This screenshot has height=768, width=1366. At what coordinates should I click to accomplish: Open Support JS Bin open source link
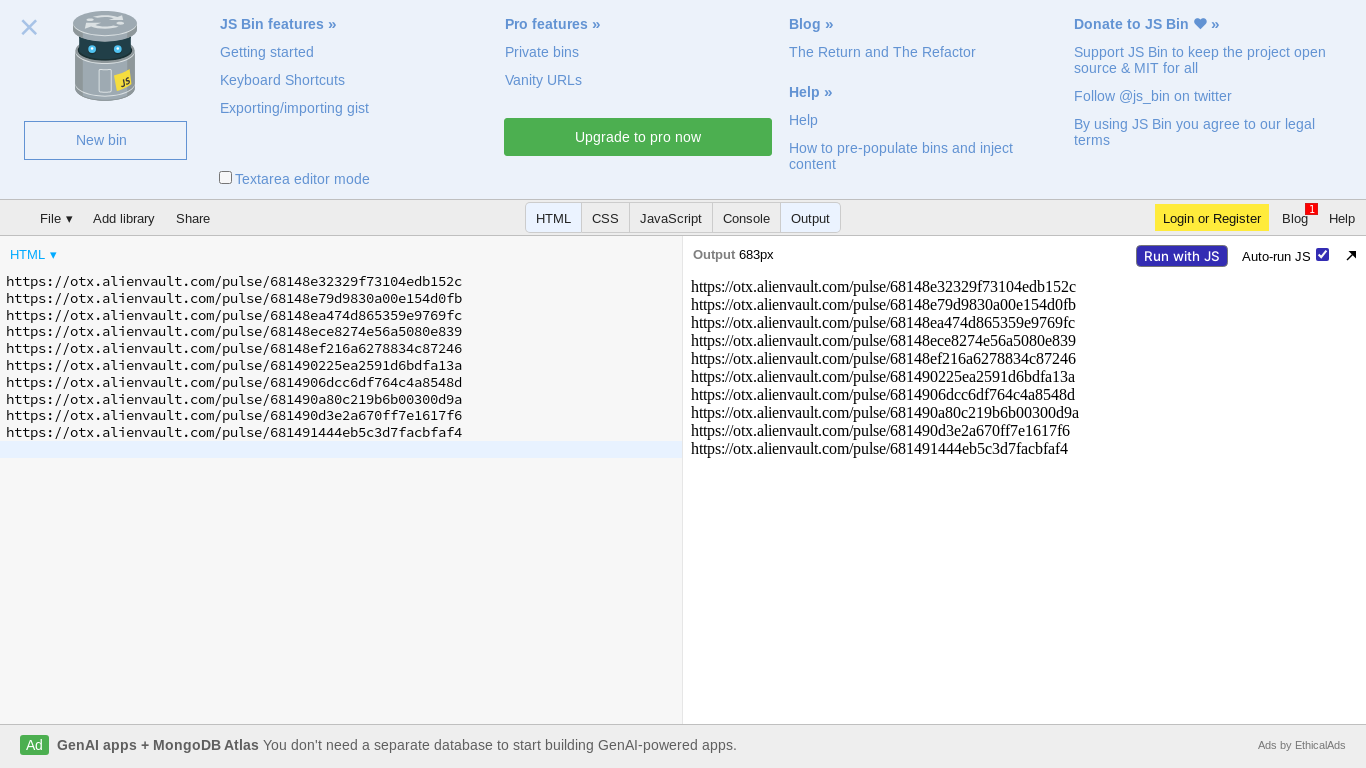pyautogui.click(x=1200, y=60)
